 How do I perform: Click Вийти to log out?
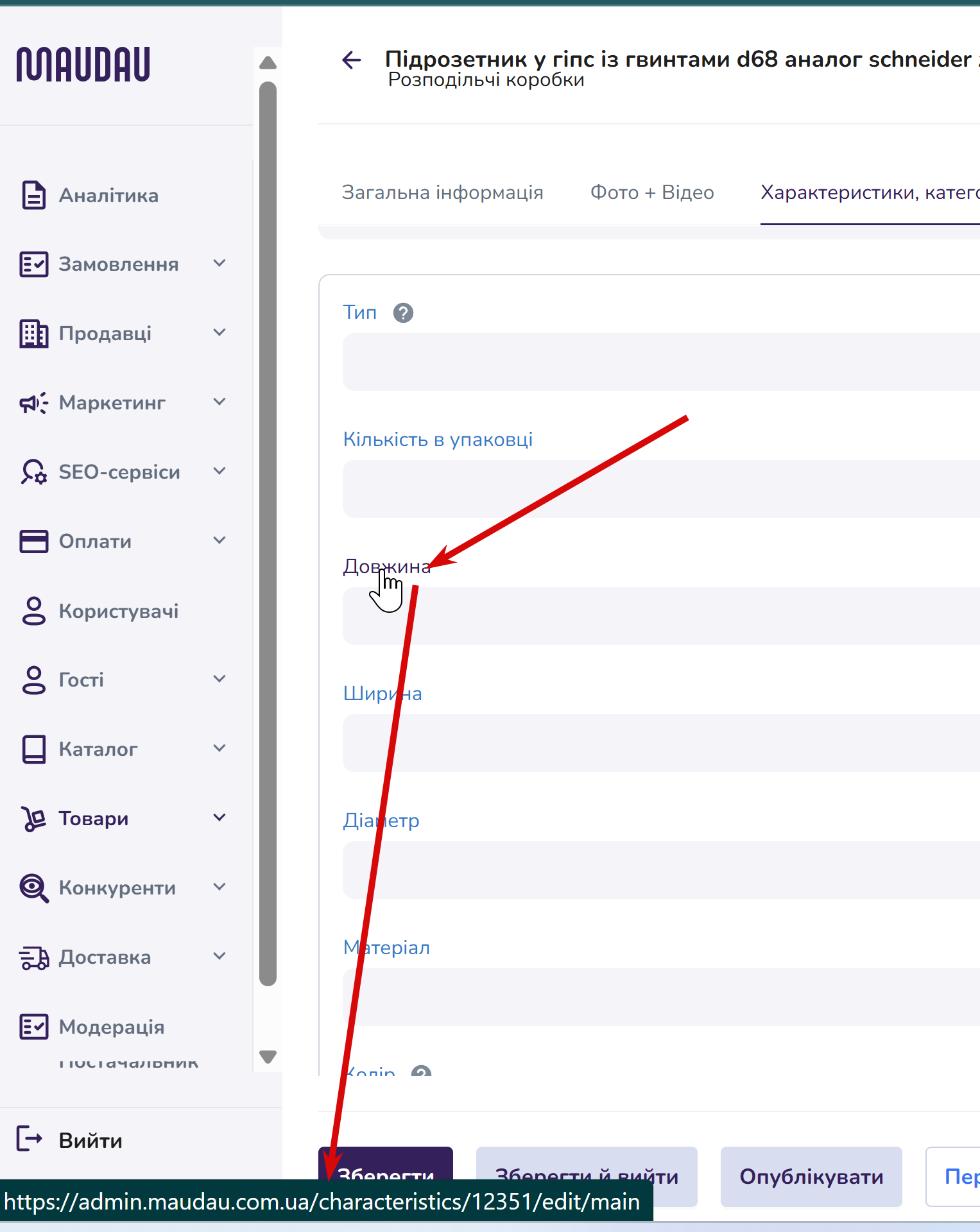[90, 1140]
